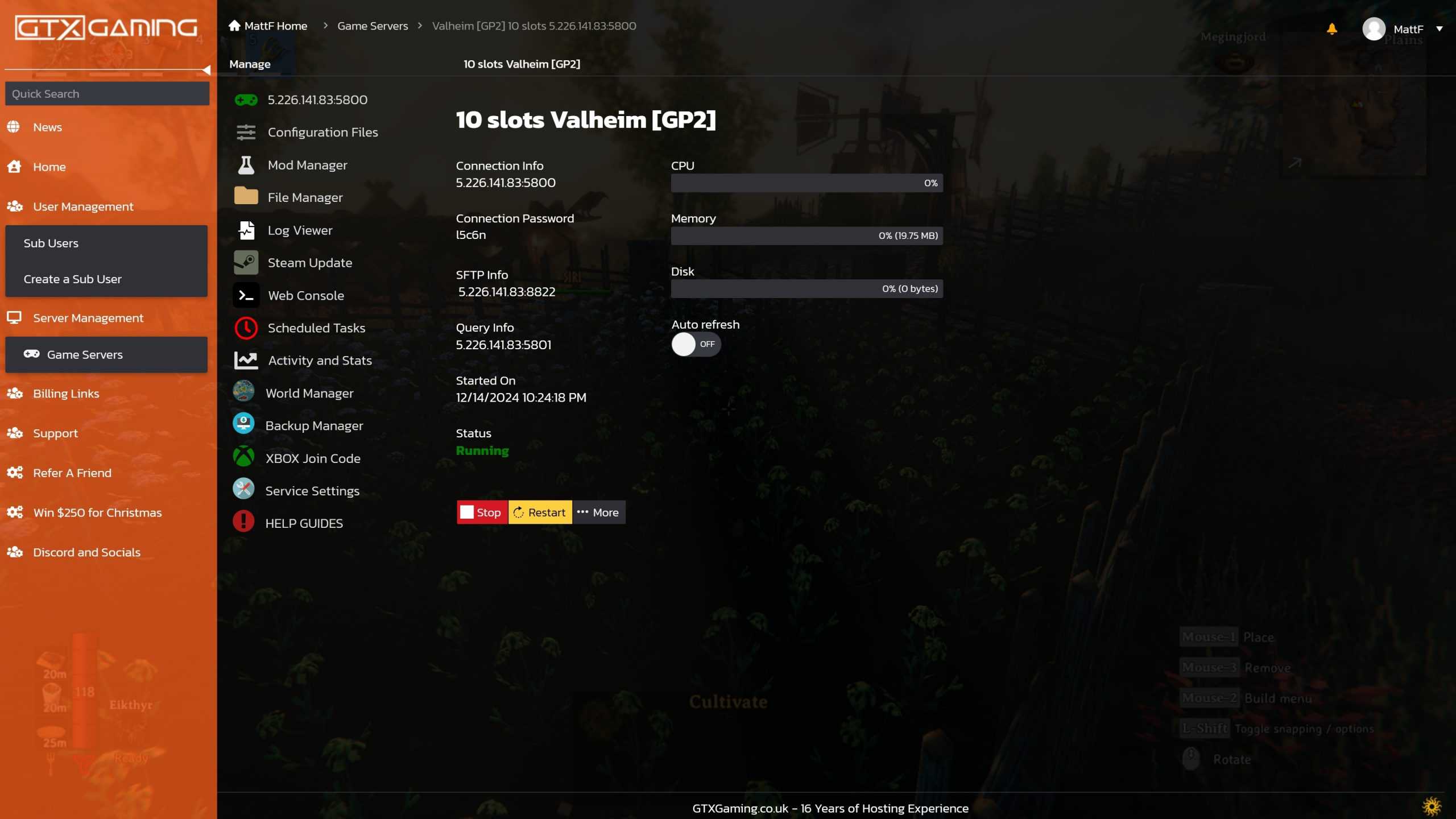The height and width of the screenshot is (819, 1456).
Task: Expand the MattF user dropdown
Action: point(1439,28)
